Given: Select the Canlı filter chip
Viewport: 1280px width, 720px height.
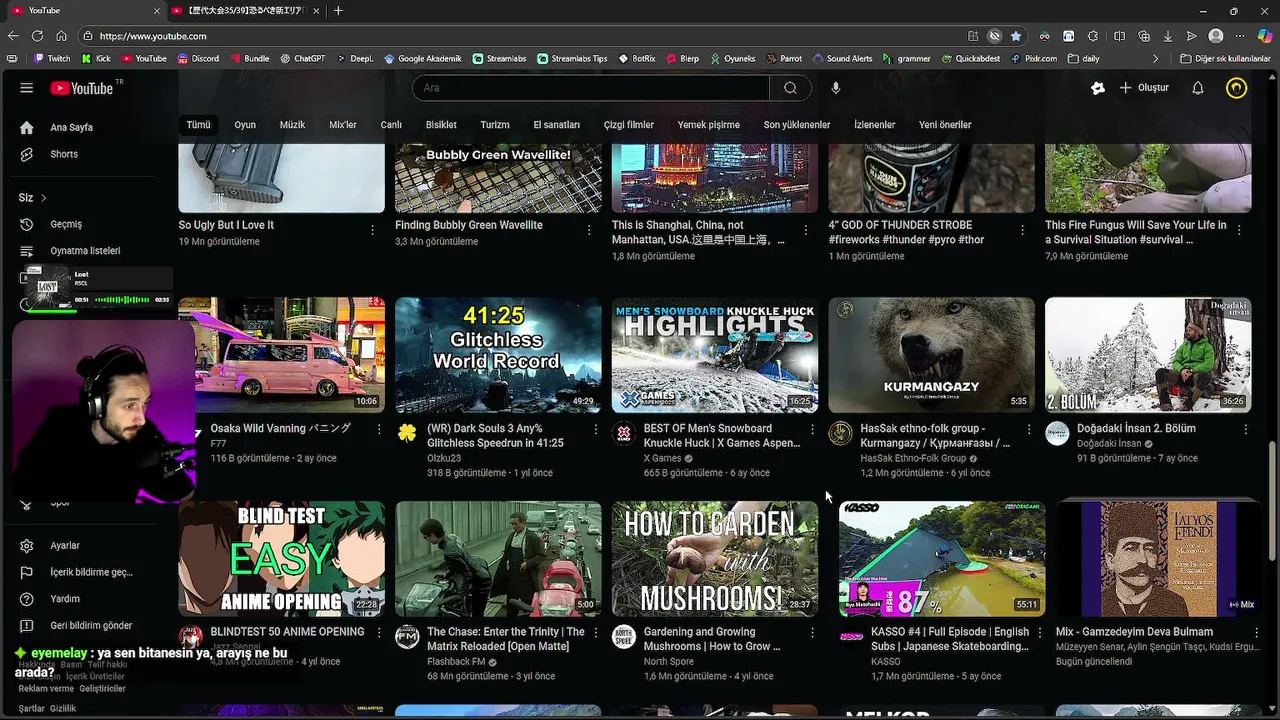Looking at the screenshot, I should coord(391,125).
